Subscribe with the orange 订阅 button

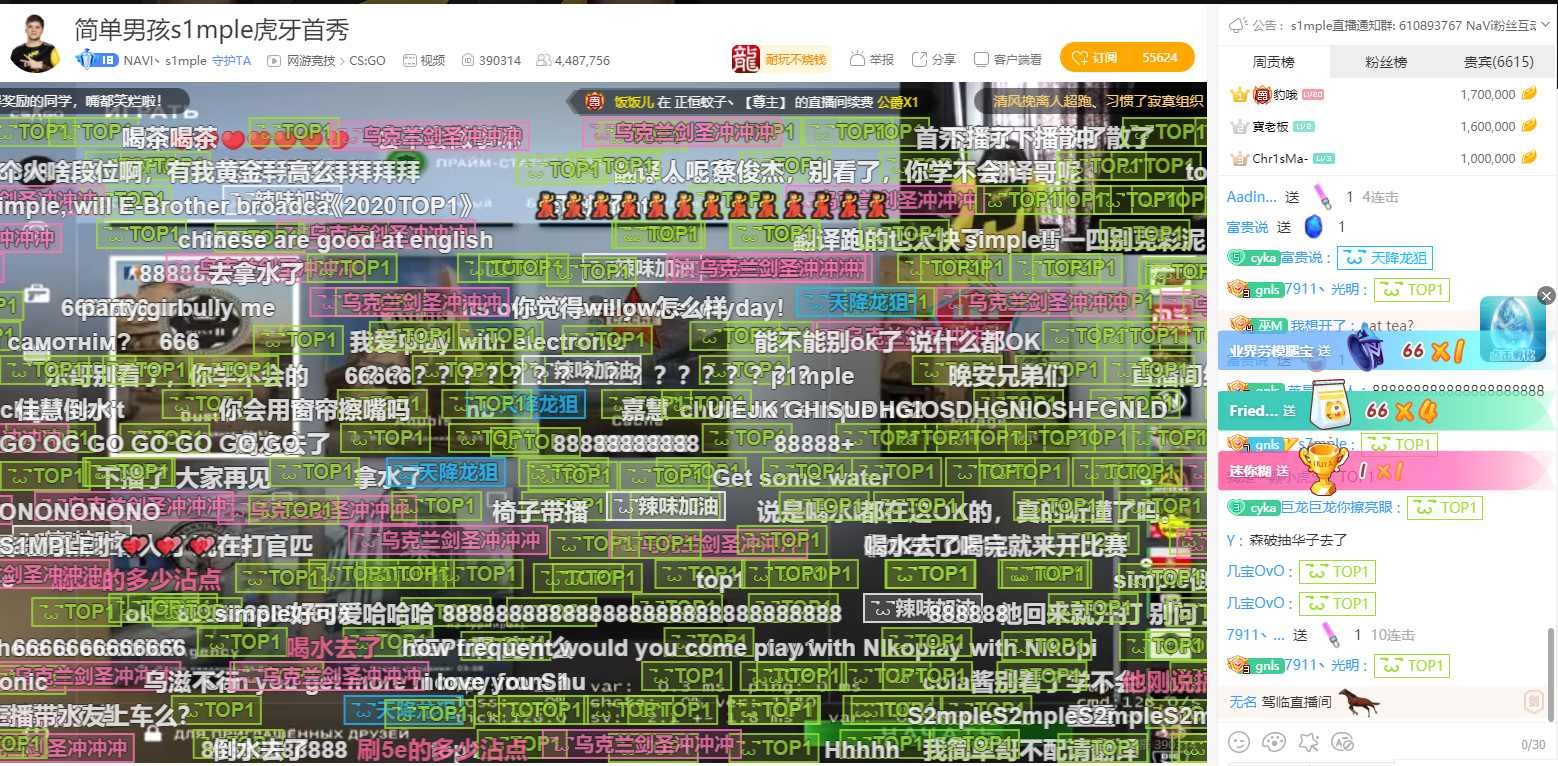click(1095, 58)
